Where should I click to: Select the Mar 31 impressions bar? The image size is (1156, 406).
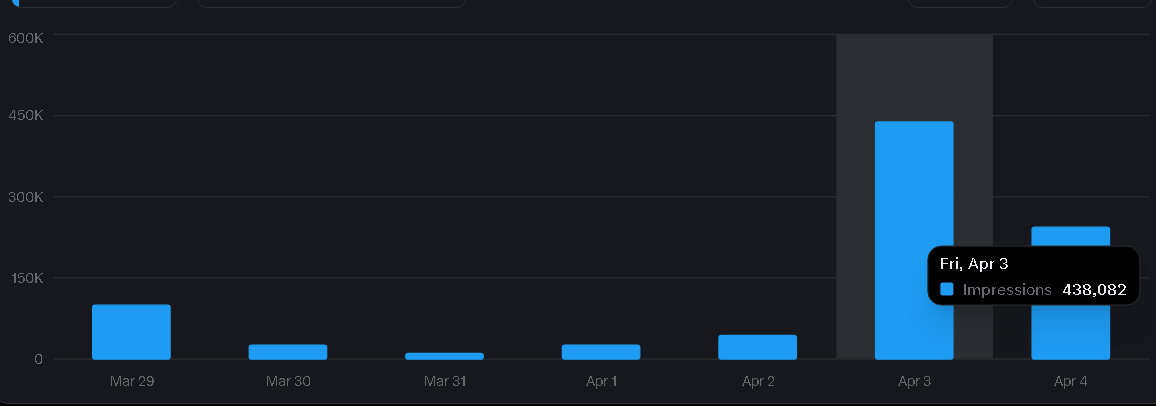pyautogui.click(x=445, y=356)
